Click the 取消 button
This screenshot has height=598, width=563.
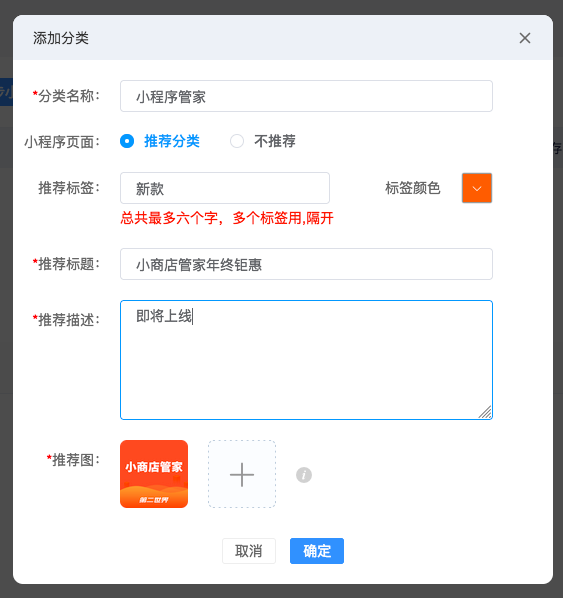[249, 551]
